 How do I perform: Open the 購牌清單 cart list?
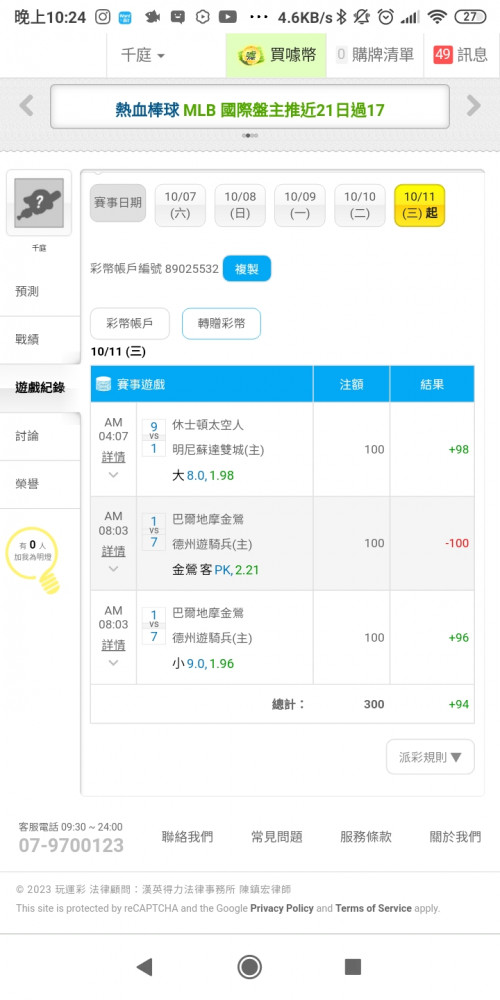click(375, 55)
